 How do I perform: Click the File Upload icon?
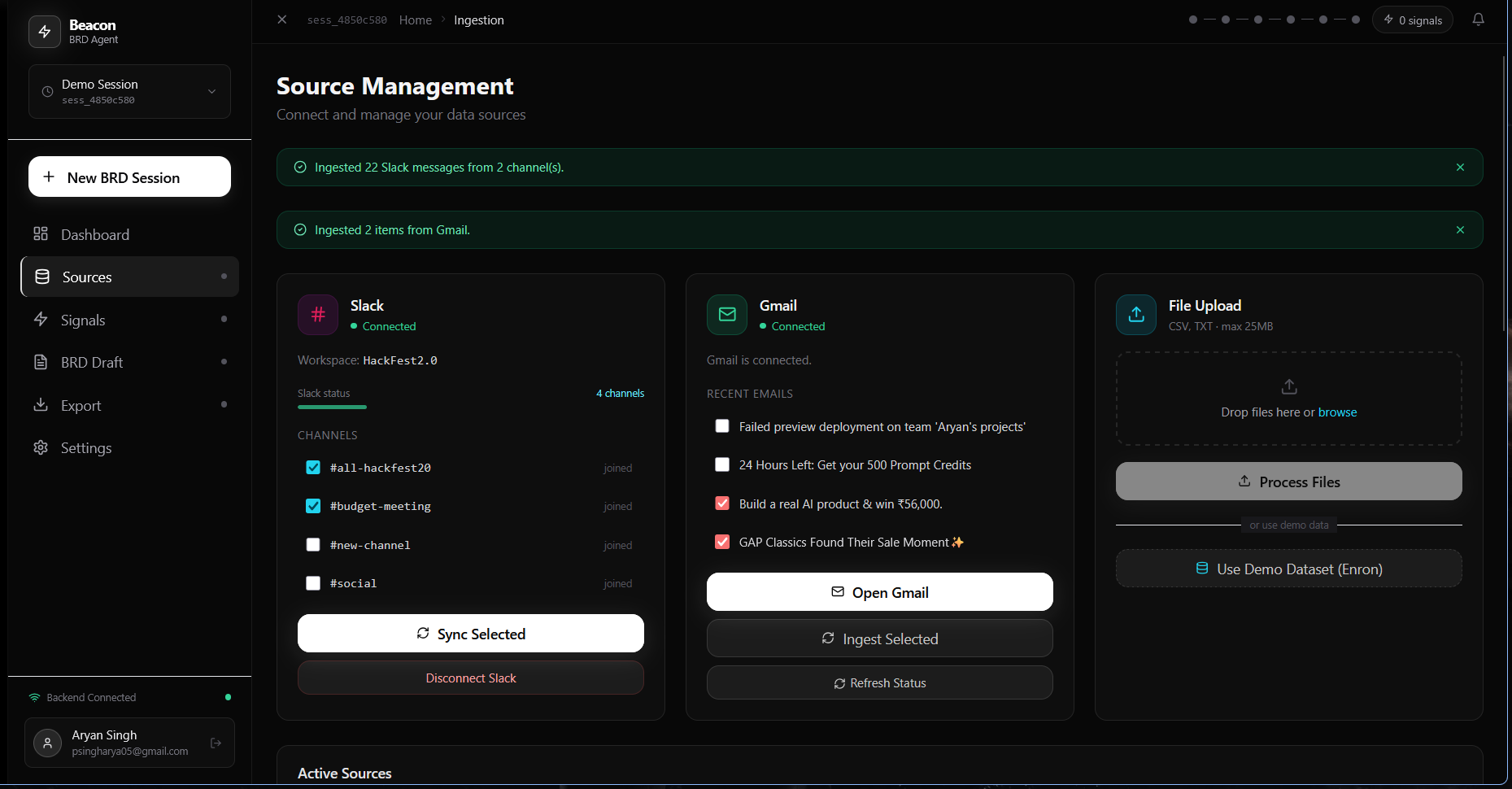coord(1136,314)
